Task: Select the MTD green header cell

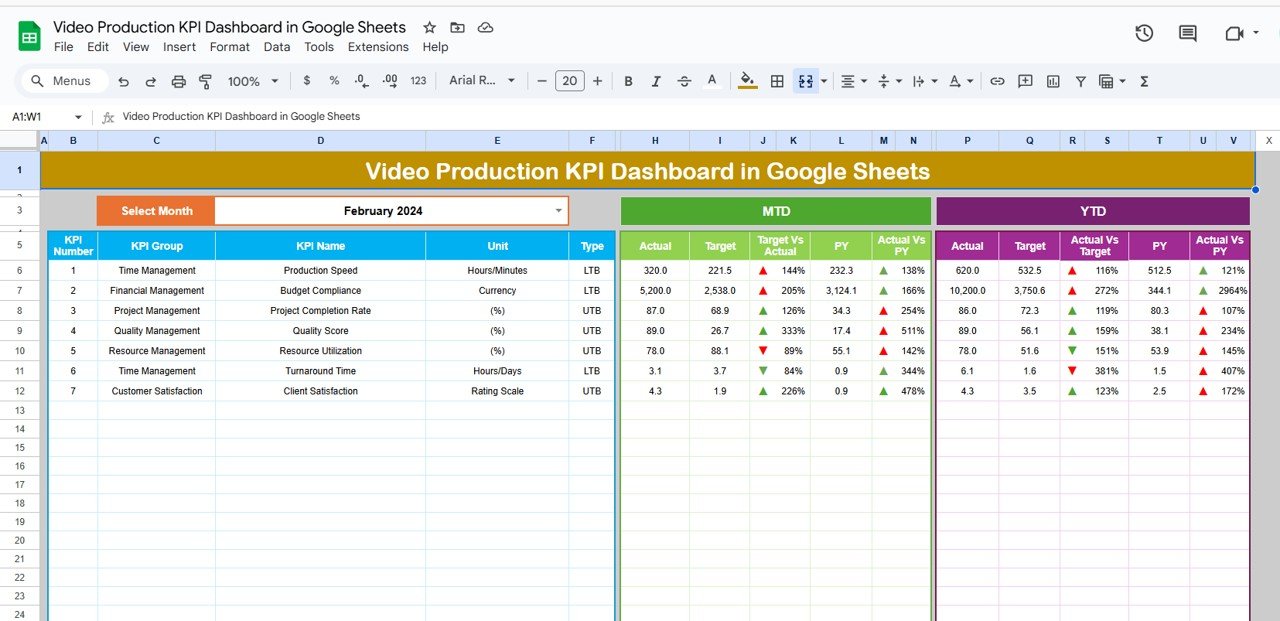Action: (776, 211)
